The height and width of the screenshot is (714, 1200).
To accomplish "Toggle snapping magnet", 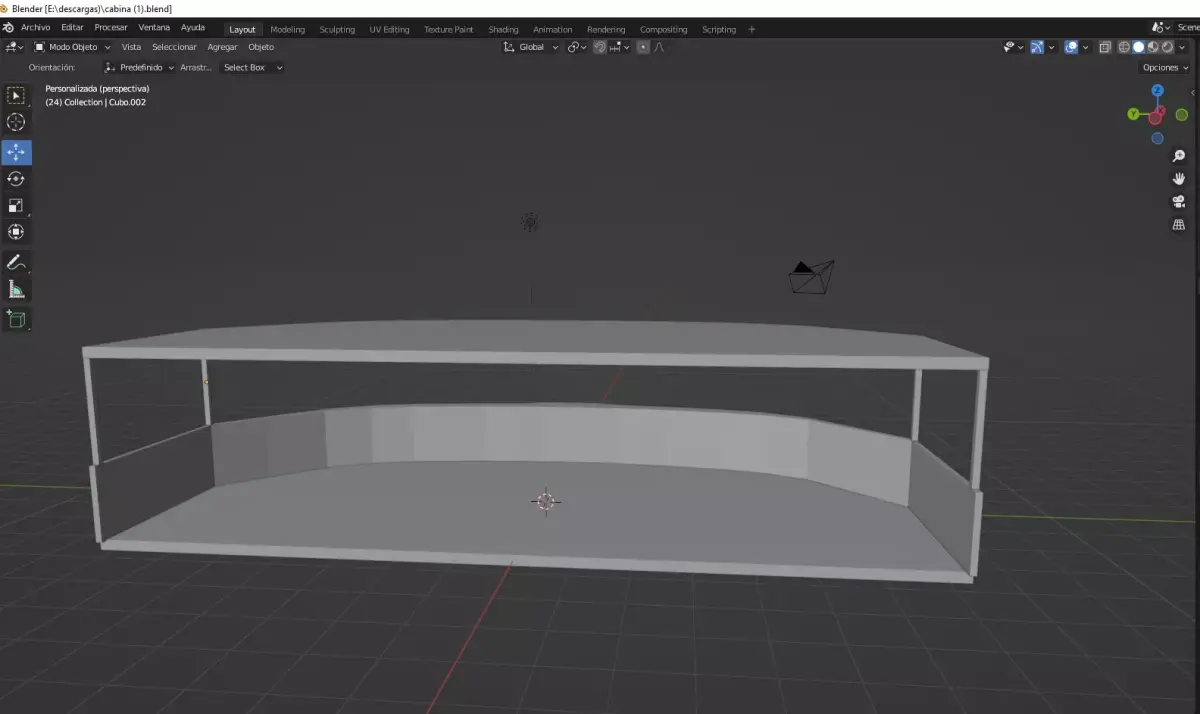I will click(x=600, y=47).
